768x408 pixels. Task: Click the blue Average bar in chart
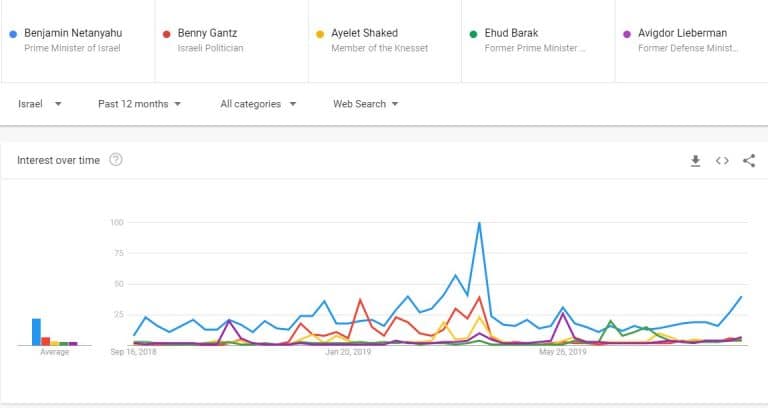tap(36, 332)
